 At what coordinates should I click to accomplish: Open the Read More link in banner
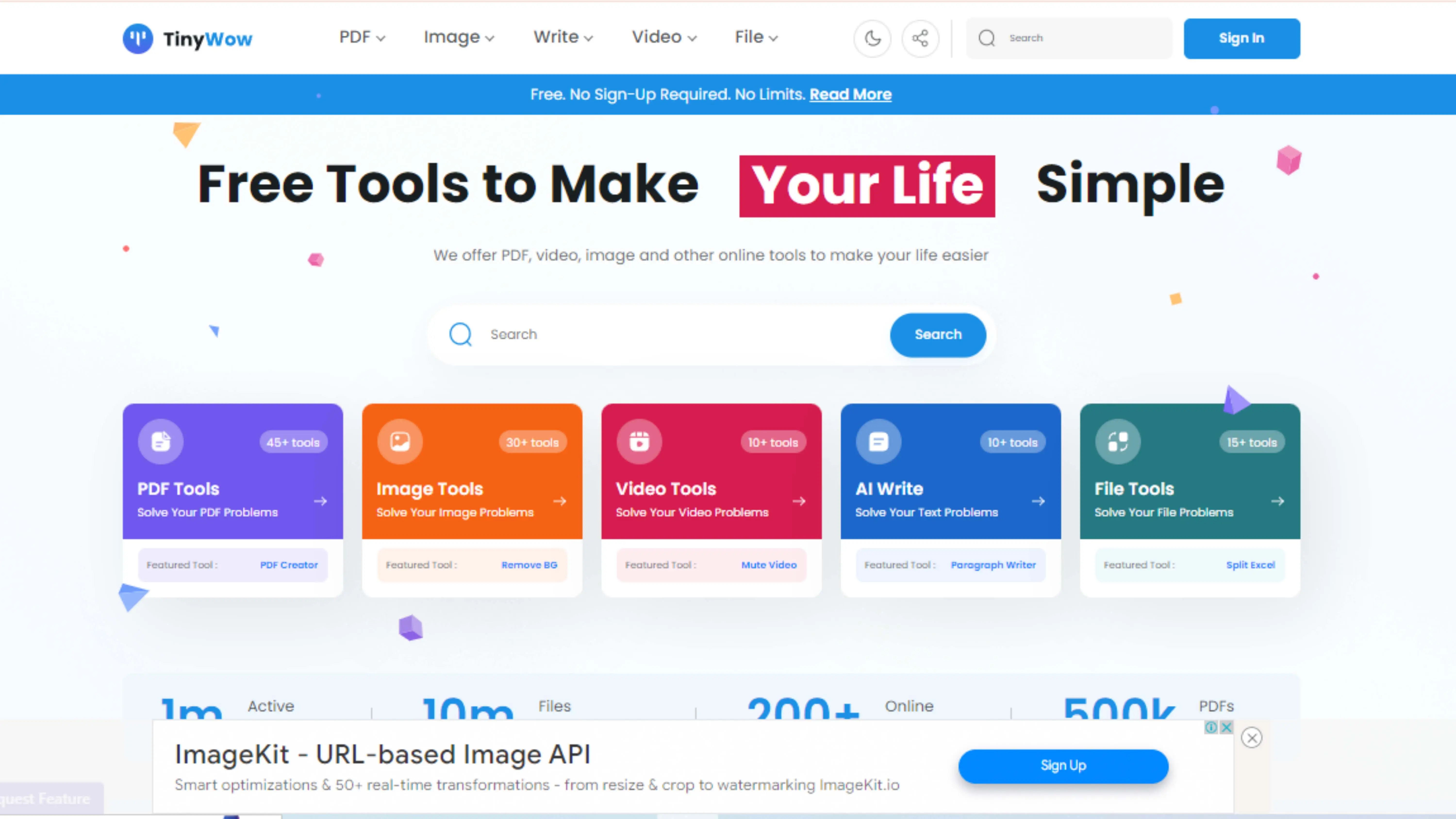point(851,94)
